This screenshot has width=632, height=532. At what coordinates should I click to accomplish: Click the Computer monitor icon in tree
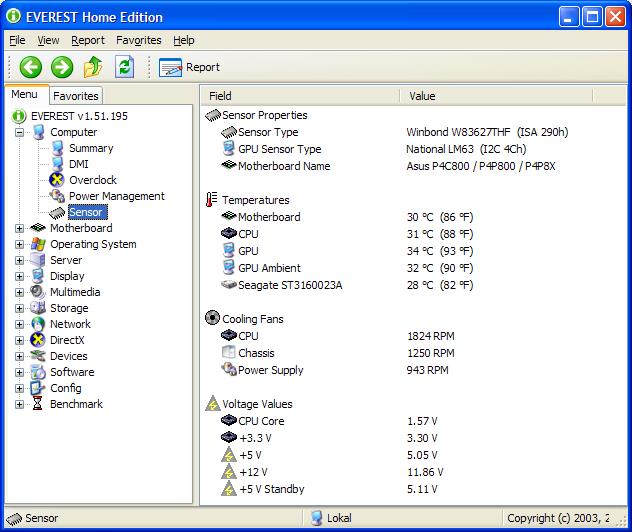38,132
